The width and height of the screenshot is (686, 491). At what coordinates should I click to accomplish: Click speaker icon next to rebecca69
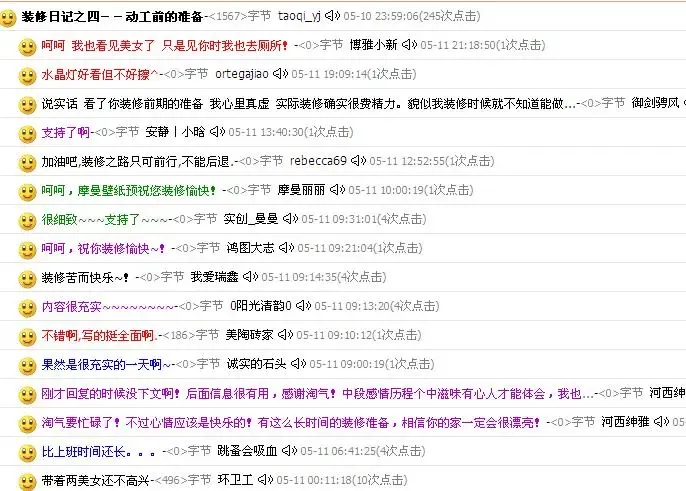click(x=358, y=161)
